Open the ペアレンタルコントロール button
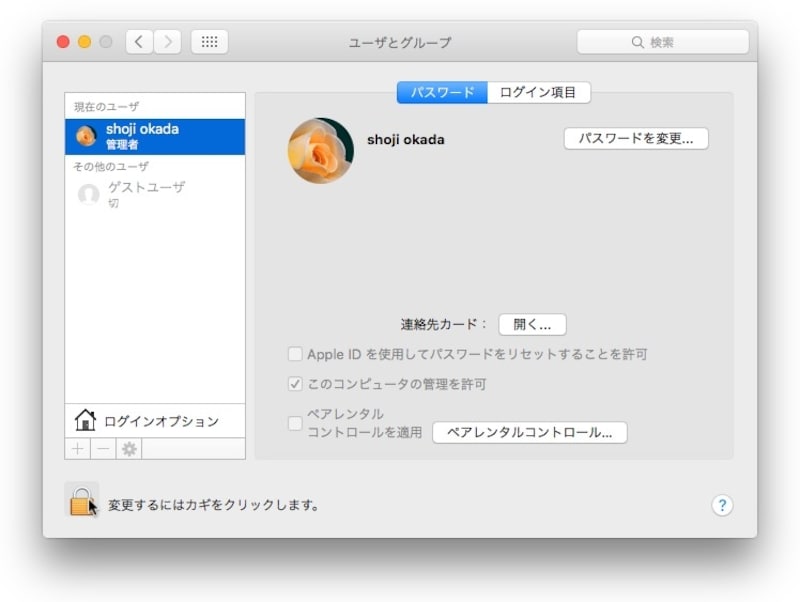The width and height of the screenshot is (800, 602). [x=529, y=433]
